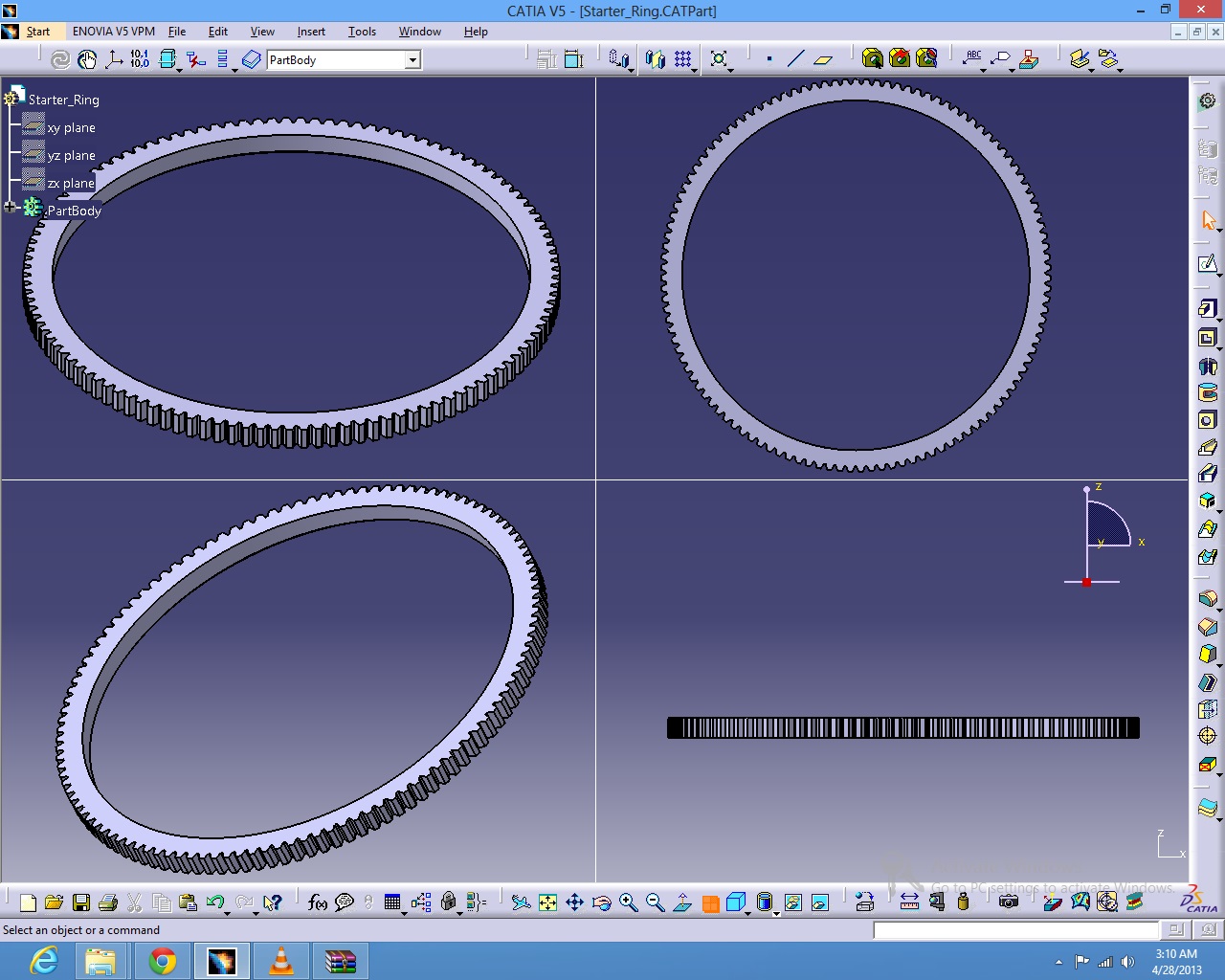The height and width of the screenshot is (980, 1225).
Task: Toggle Swap visible space icon
Action: 820,902
